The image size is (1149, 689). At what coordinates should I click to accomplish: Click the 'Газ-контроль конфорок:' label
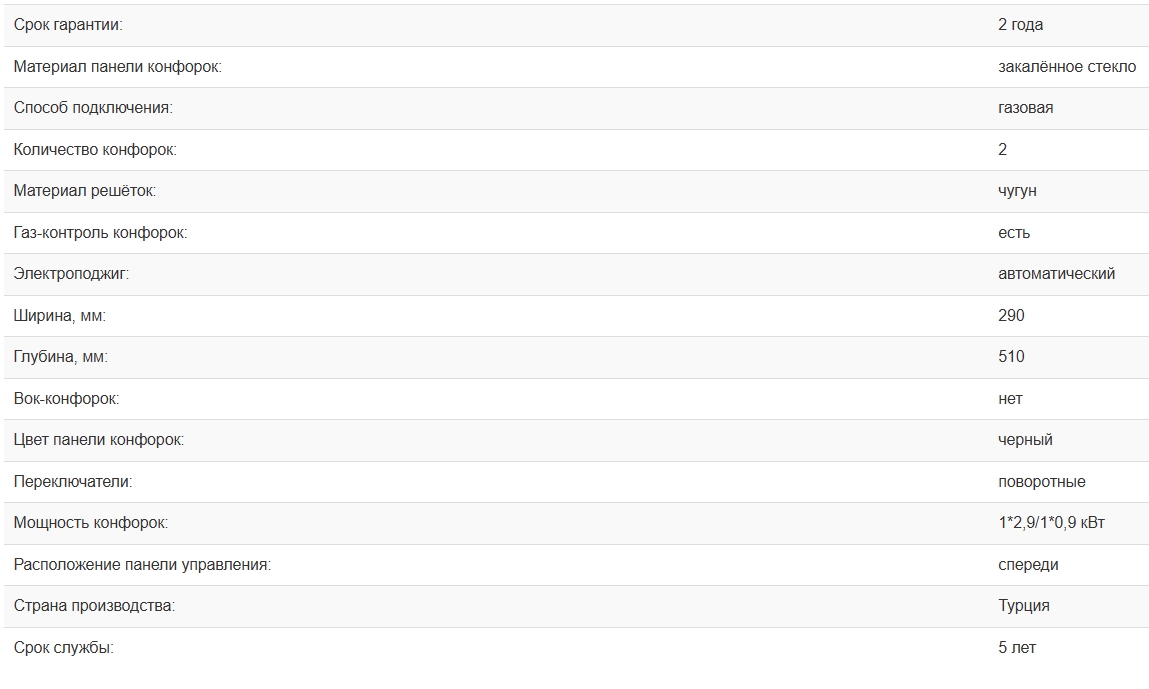[101, 233]
